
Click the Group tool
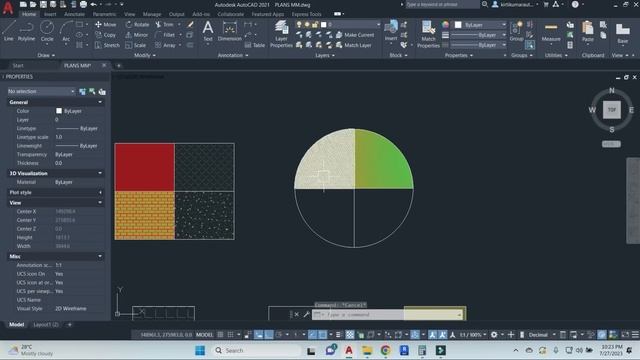point(516,31)
